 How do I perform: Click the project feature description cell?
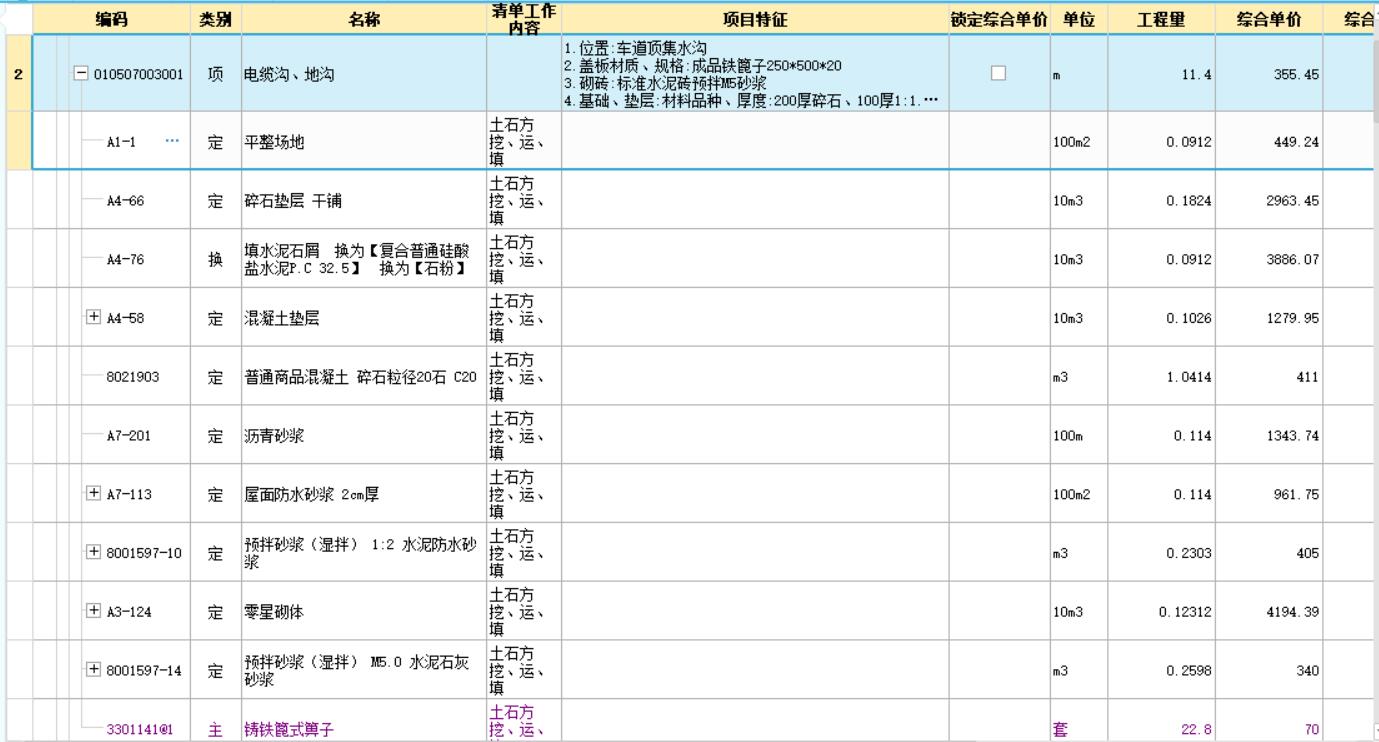point(755,74)
